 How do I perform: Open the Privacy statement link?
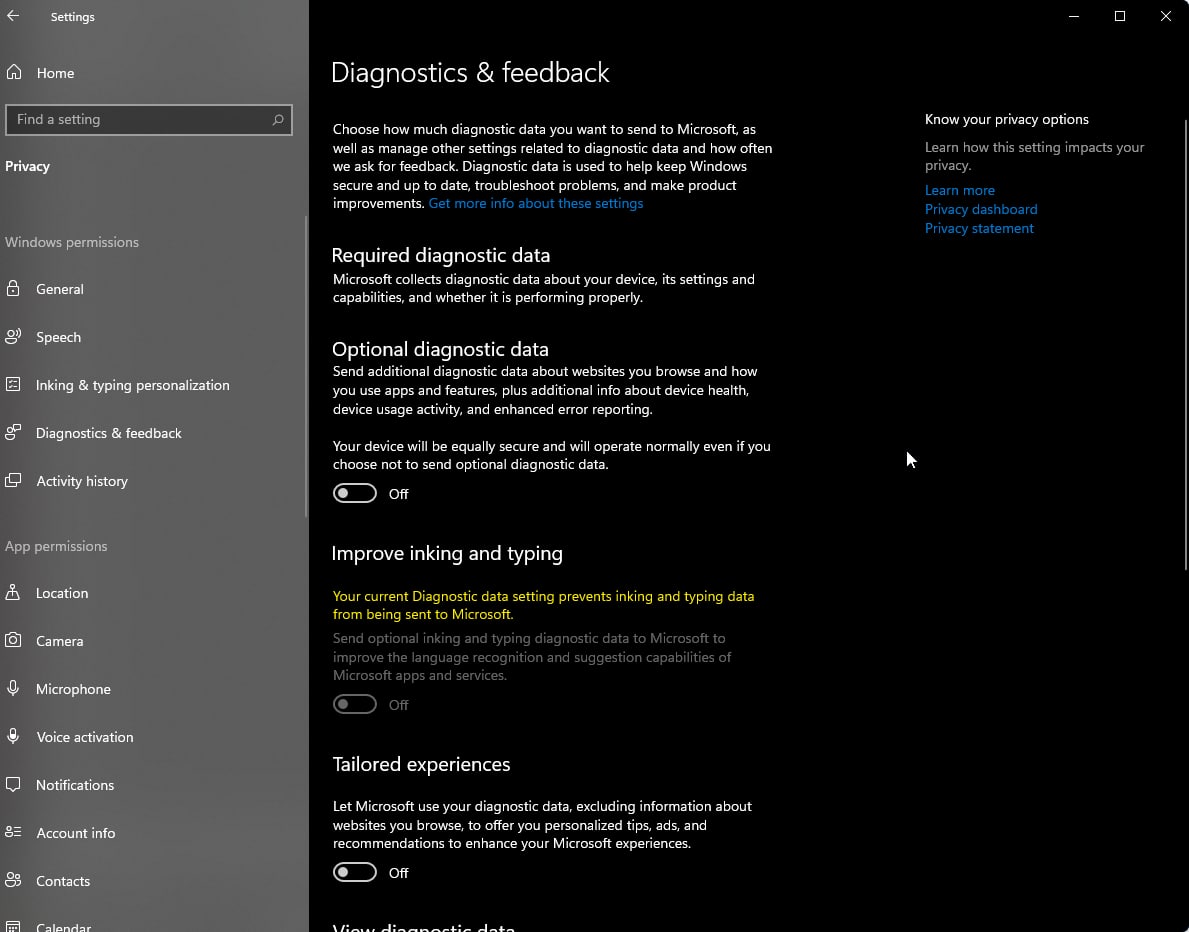pos(979,228)
